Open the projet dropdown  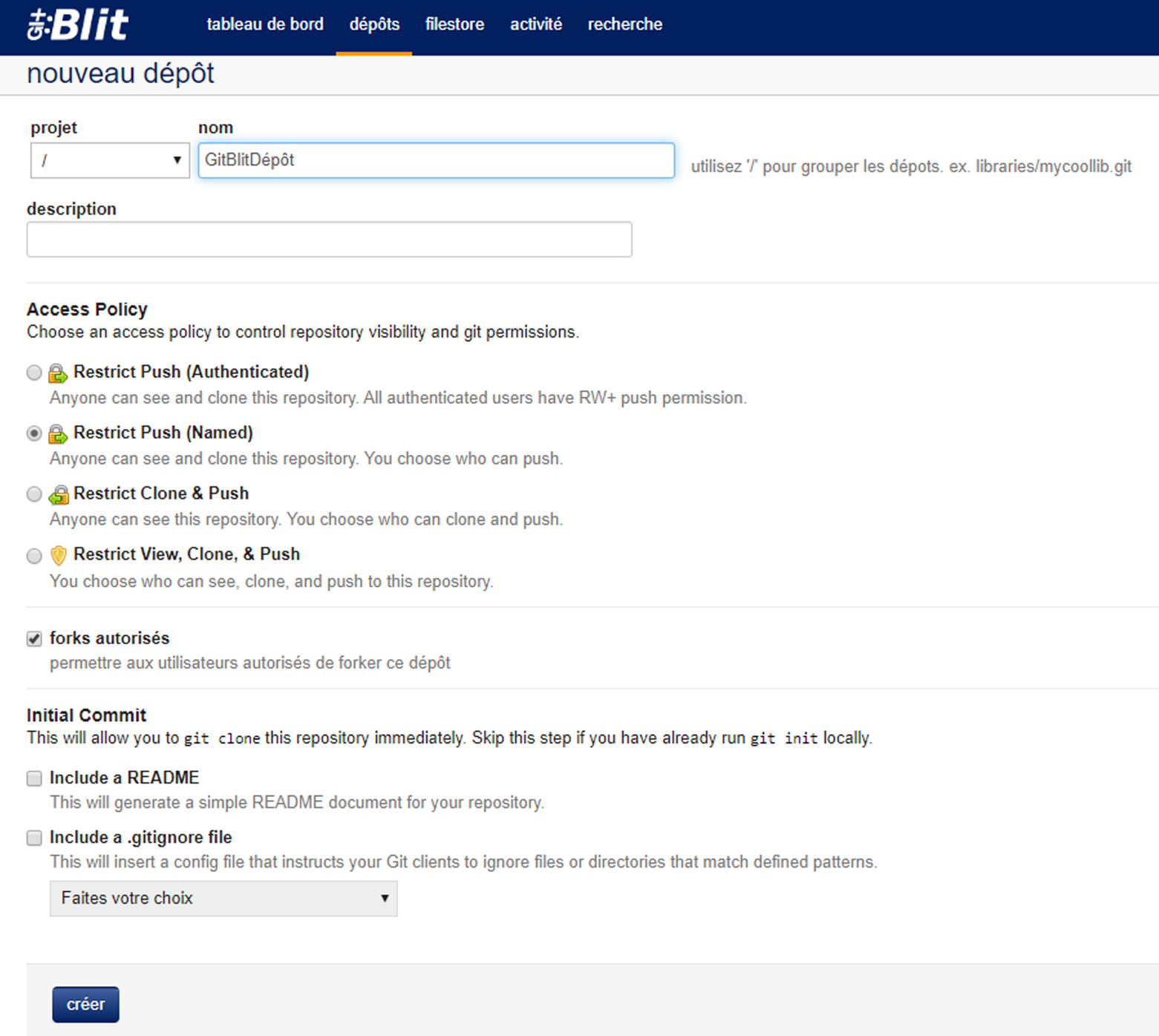tap(110, 160)
